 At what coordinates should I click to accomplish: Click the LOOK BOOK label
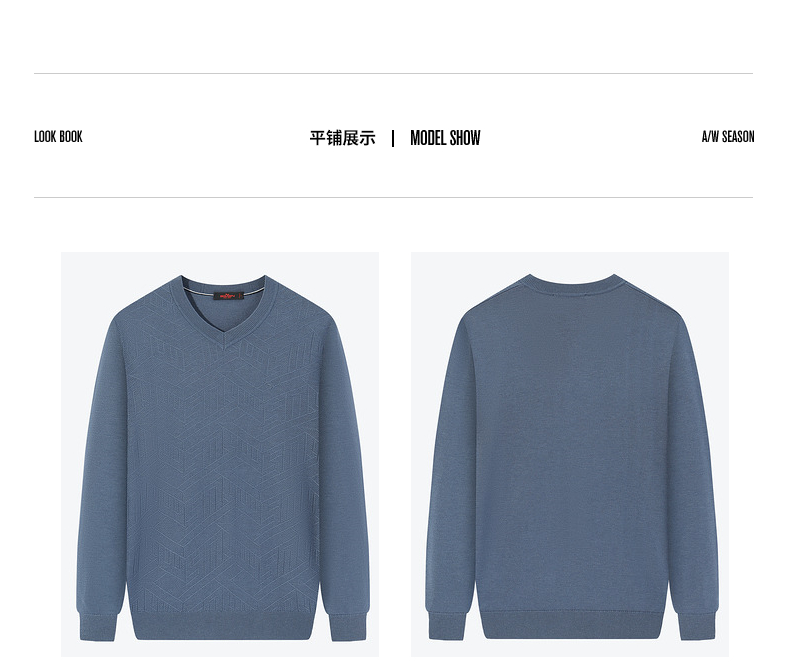point(58,137)
